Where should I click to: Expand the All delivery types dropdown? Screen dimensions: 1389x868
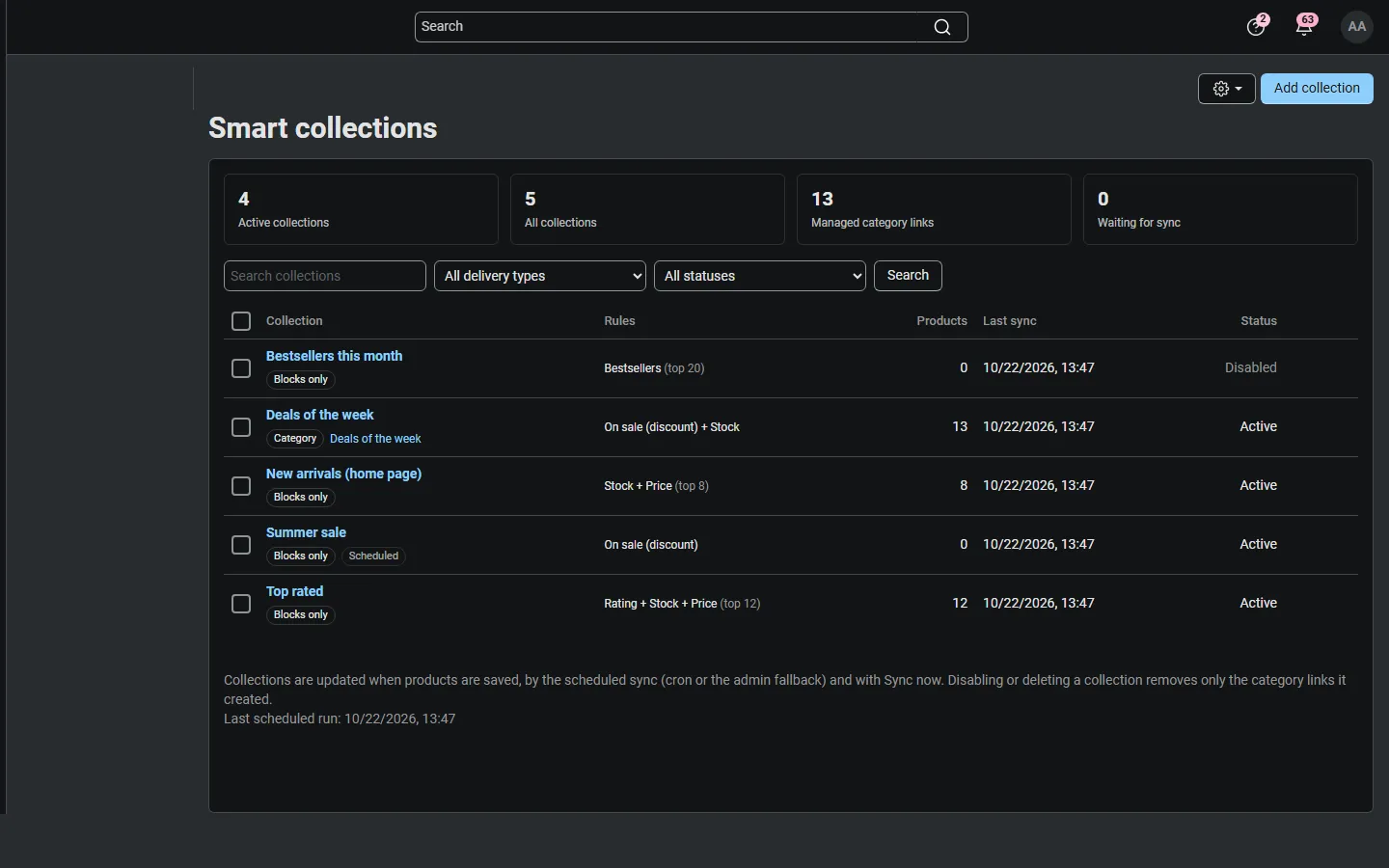pyautogui.click(x=540, y=276)
